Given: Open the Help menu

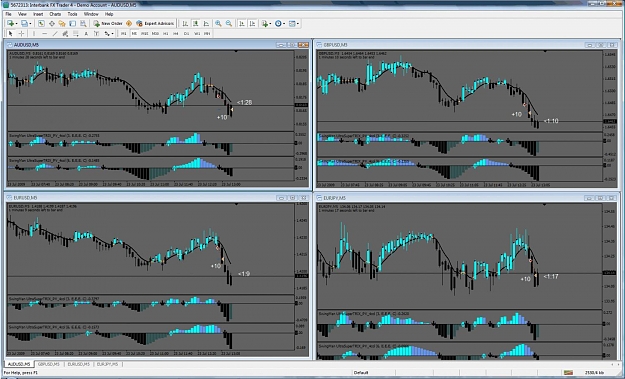Looking at the screenshot, I should click(109, 14).
